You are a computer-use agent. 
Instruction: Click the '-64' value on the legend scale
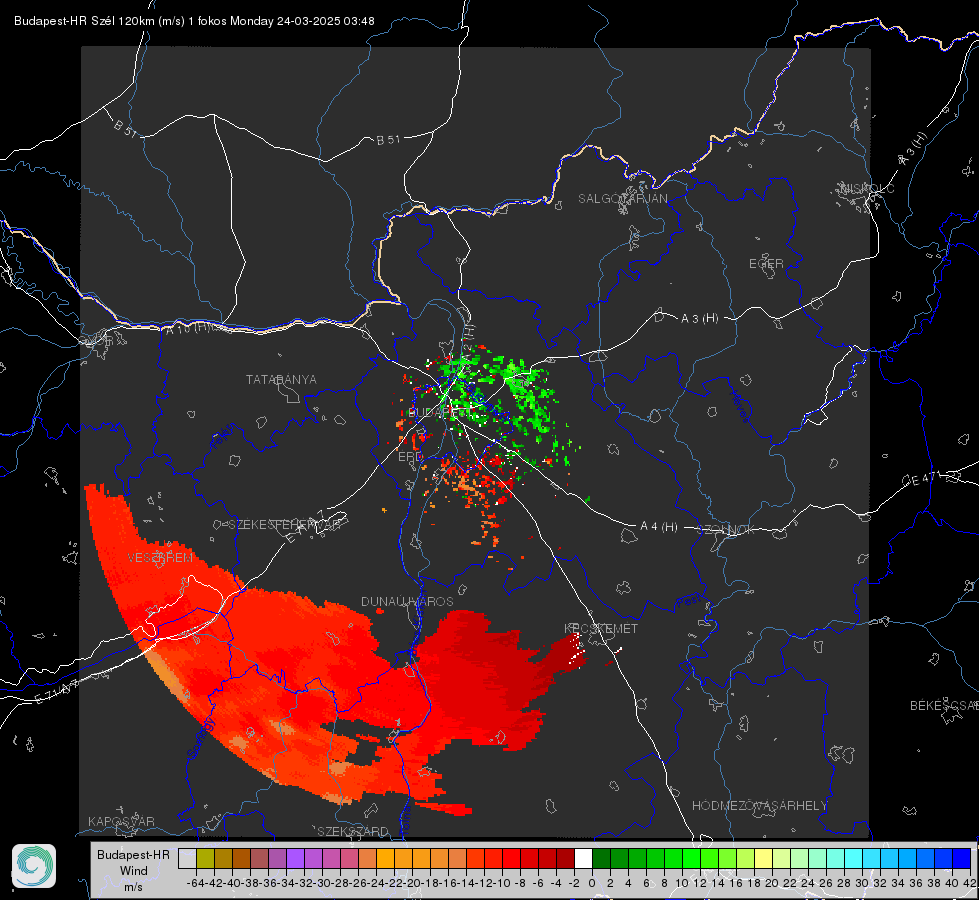[x=197, y=883]
